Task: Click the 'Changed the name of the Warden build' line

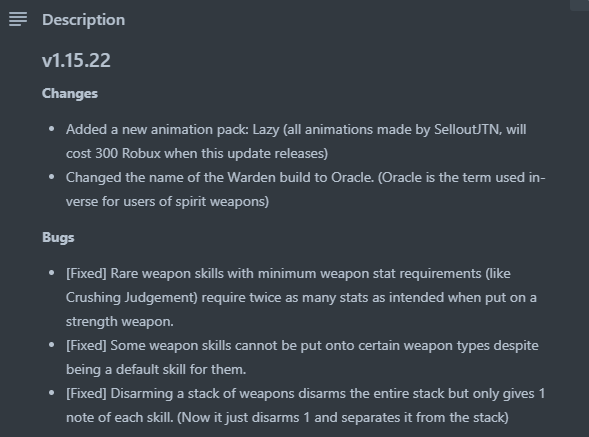Action: pos(305,177)
